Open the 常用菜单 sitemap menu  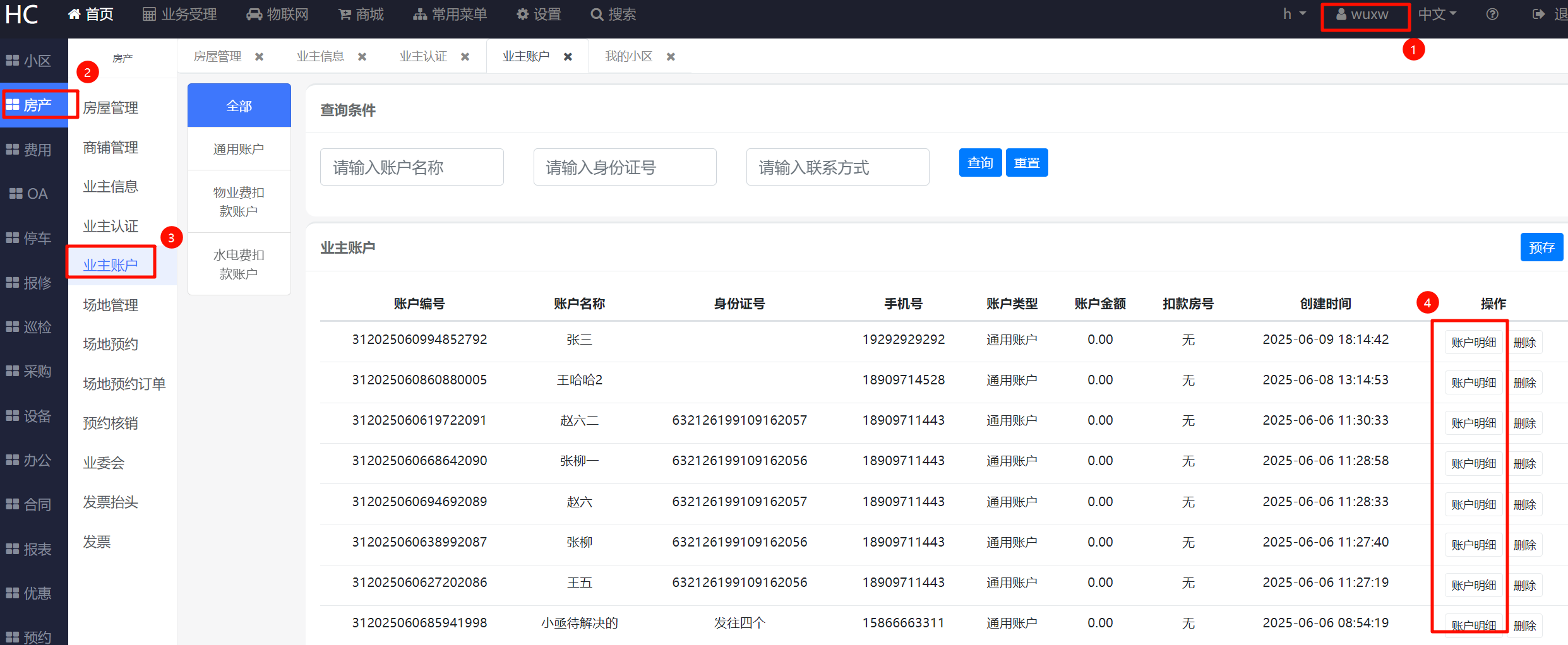pos(450,14)
